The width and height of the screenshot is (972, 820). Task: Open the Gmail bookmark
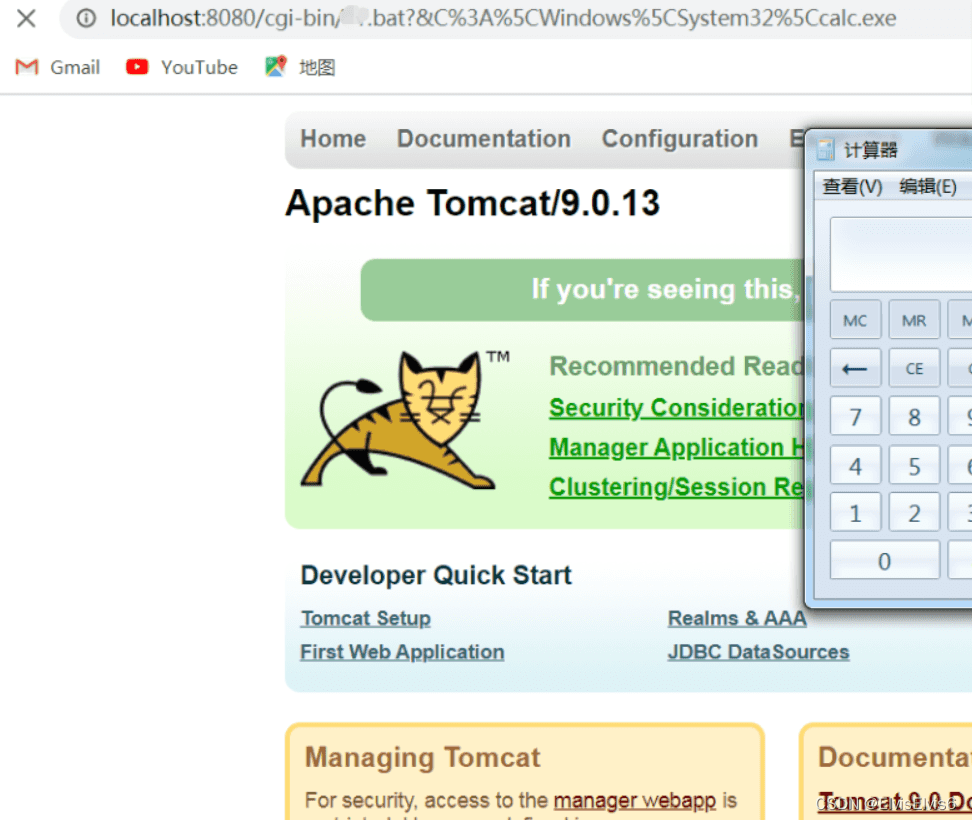coord(57,67)
